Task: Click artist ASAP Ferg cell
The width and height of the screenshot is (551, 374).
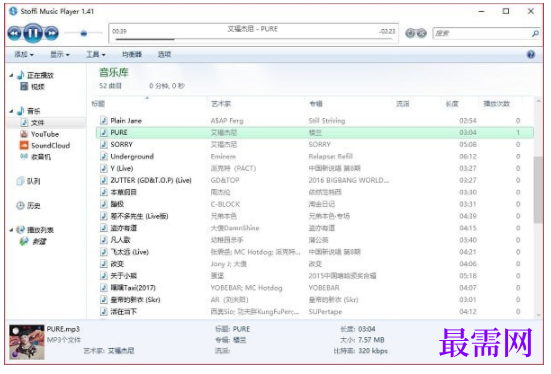Action: 227,121
